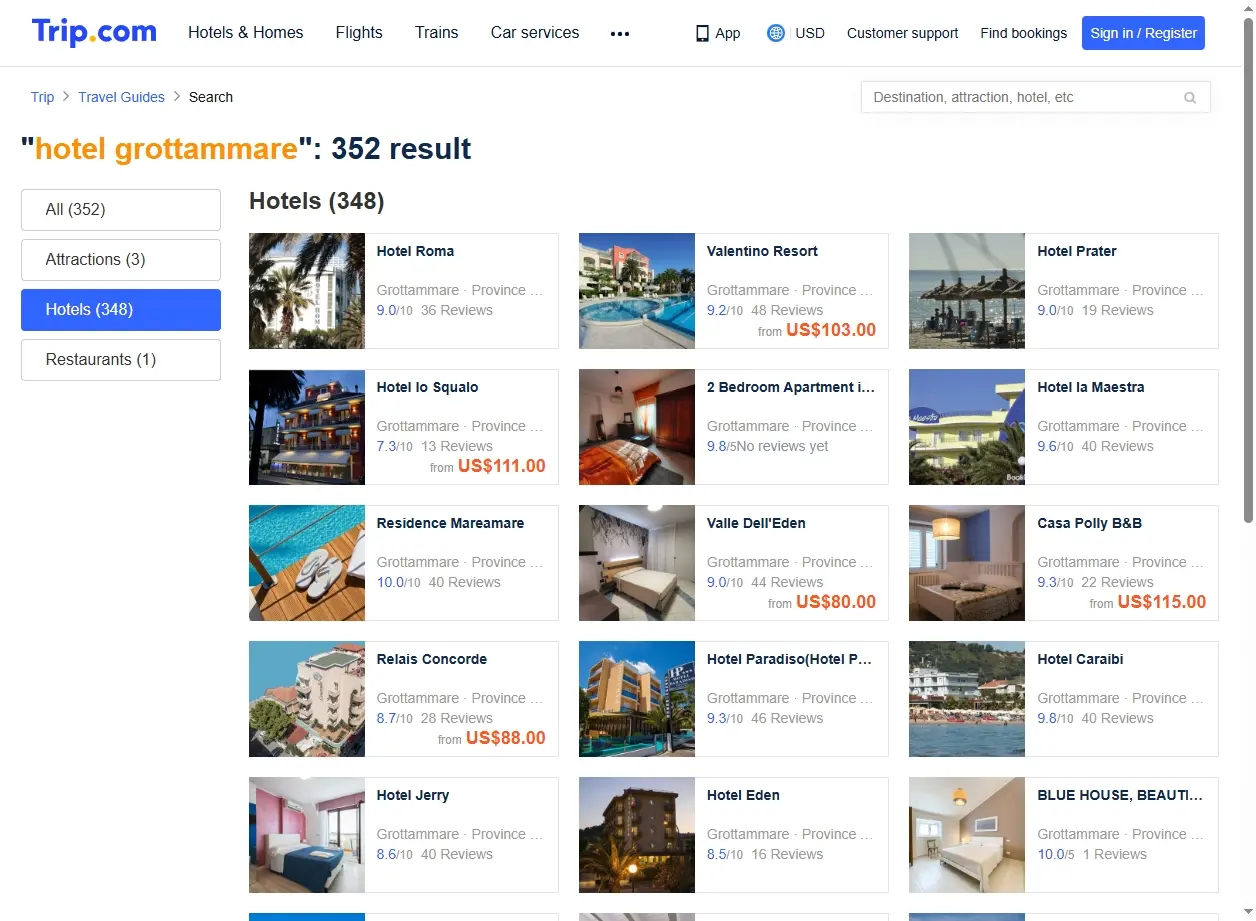The image size is (1256, 921).
Task: Click the Residence Mareamare title
Action: click(450, 523)
